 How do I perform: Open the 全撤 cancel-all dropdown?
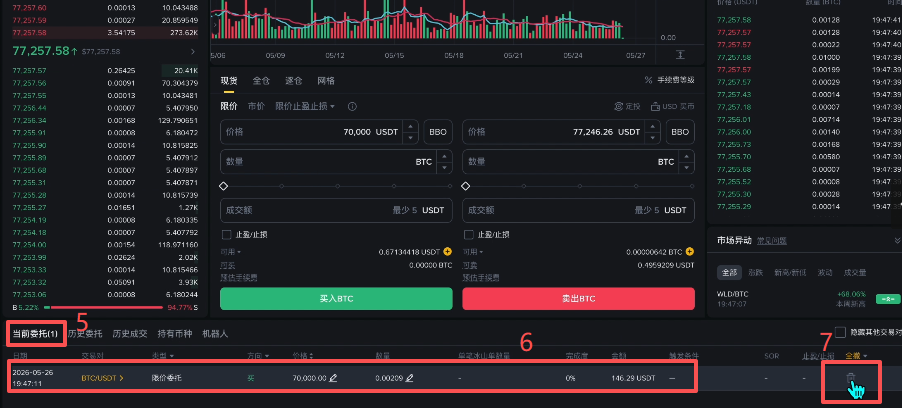click(856, 356)
